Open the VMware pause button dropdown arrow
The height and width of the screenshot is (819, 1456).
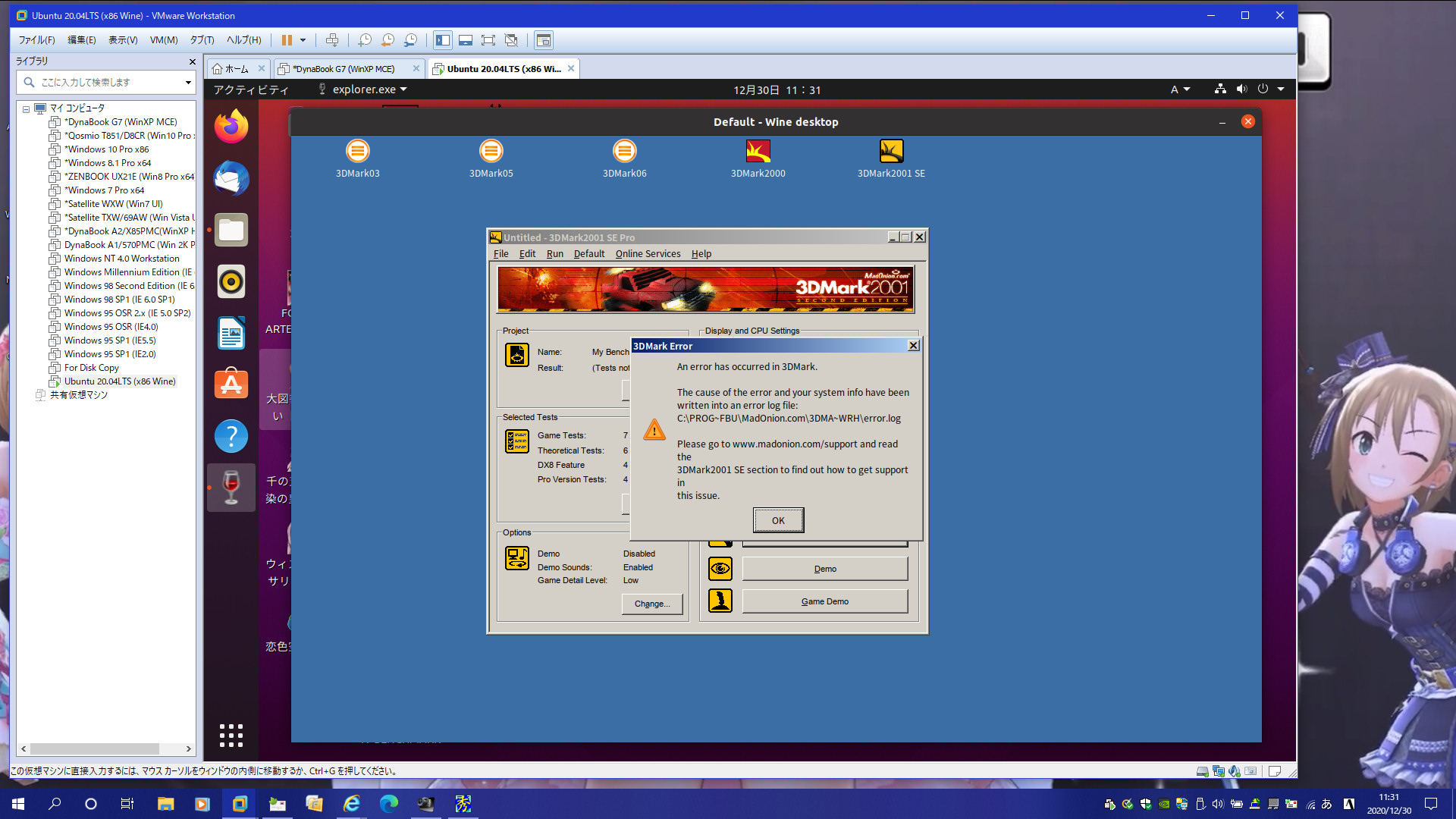[x=303, y=40]
